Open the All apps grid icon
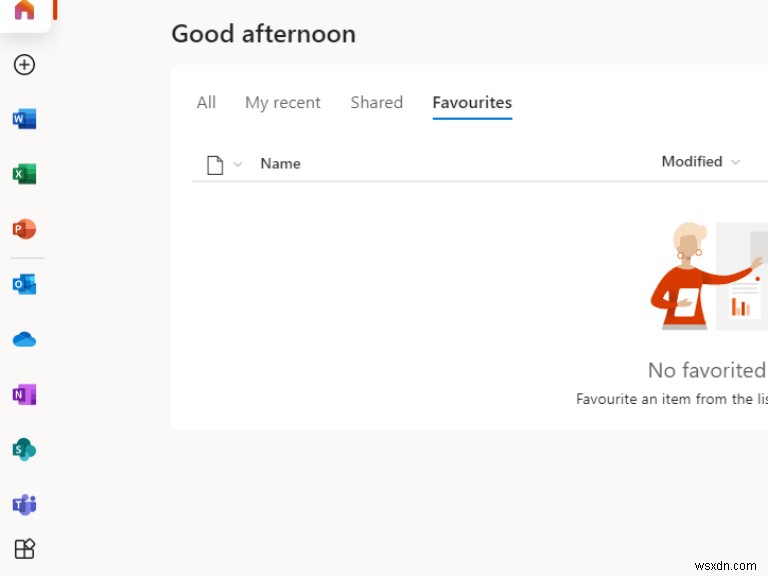The width and height of the screenshot is (768, 576). click(x=24, y=549)
